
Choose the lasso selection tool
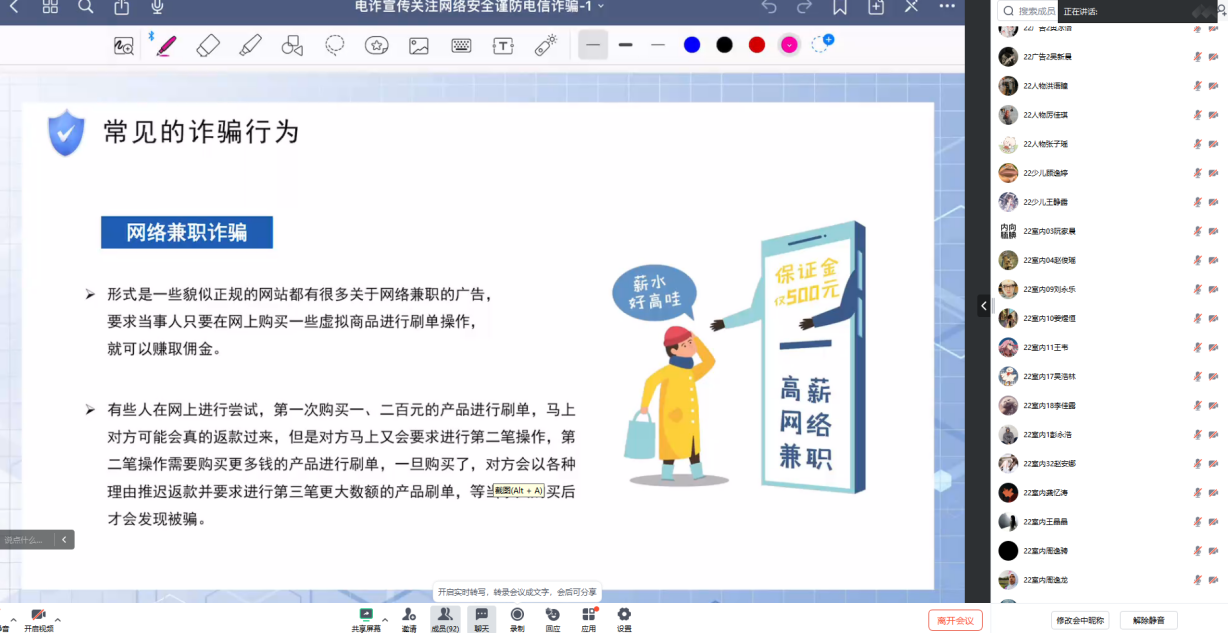coord(335,45)
